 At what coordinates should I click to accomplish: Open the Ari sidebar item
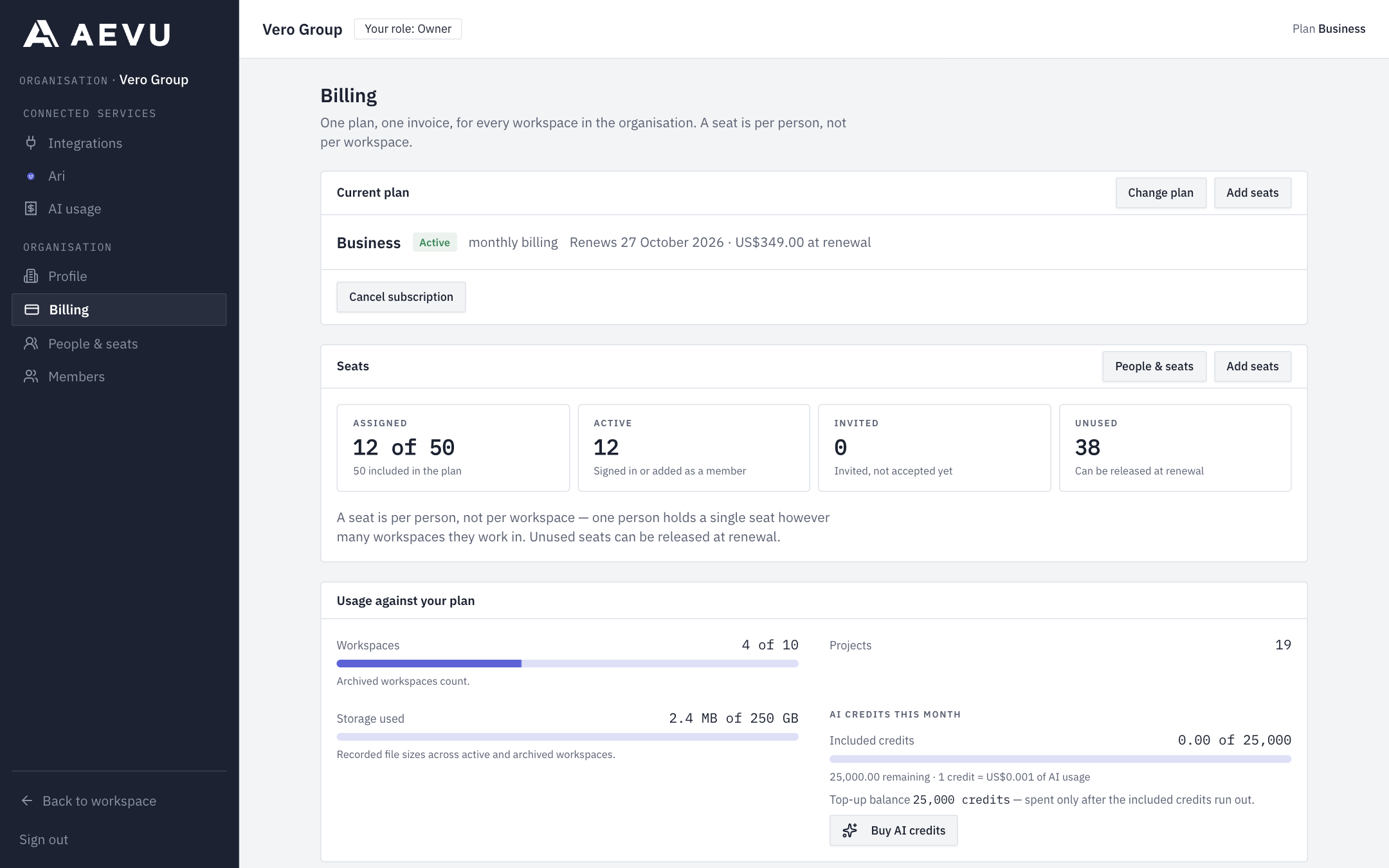click(x=119, y=176)
